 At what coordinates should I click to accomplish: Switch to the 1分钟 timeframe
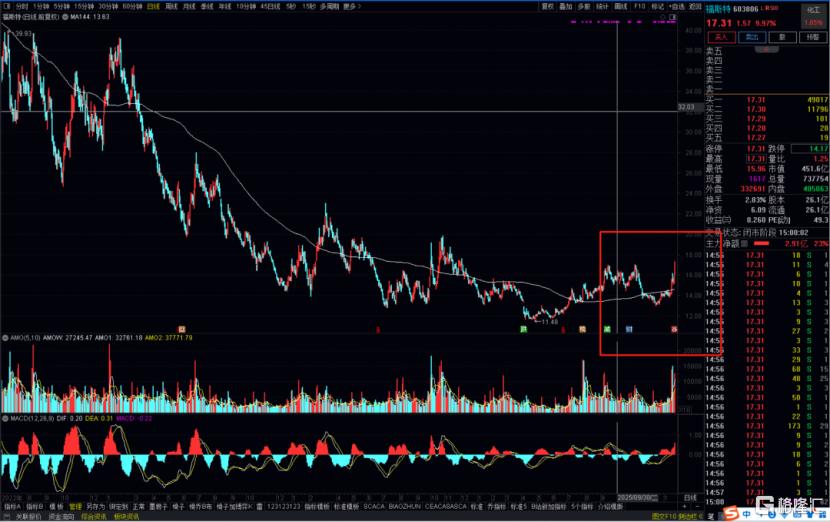(41, 6)
